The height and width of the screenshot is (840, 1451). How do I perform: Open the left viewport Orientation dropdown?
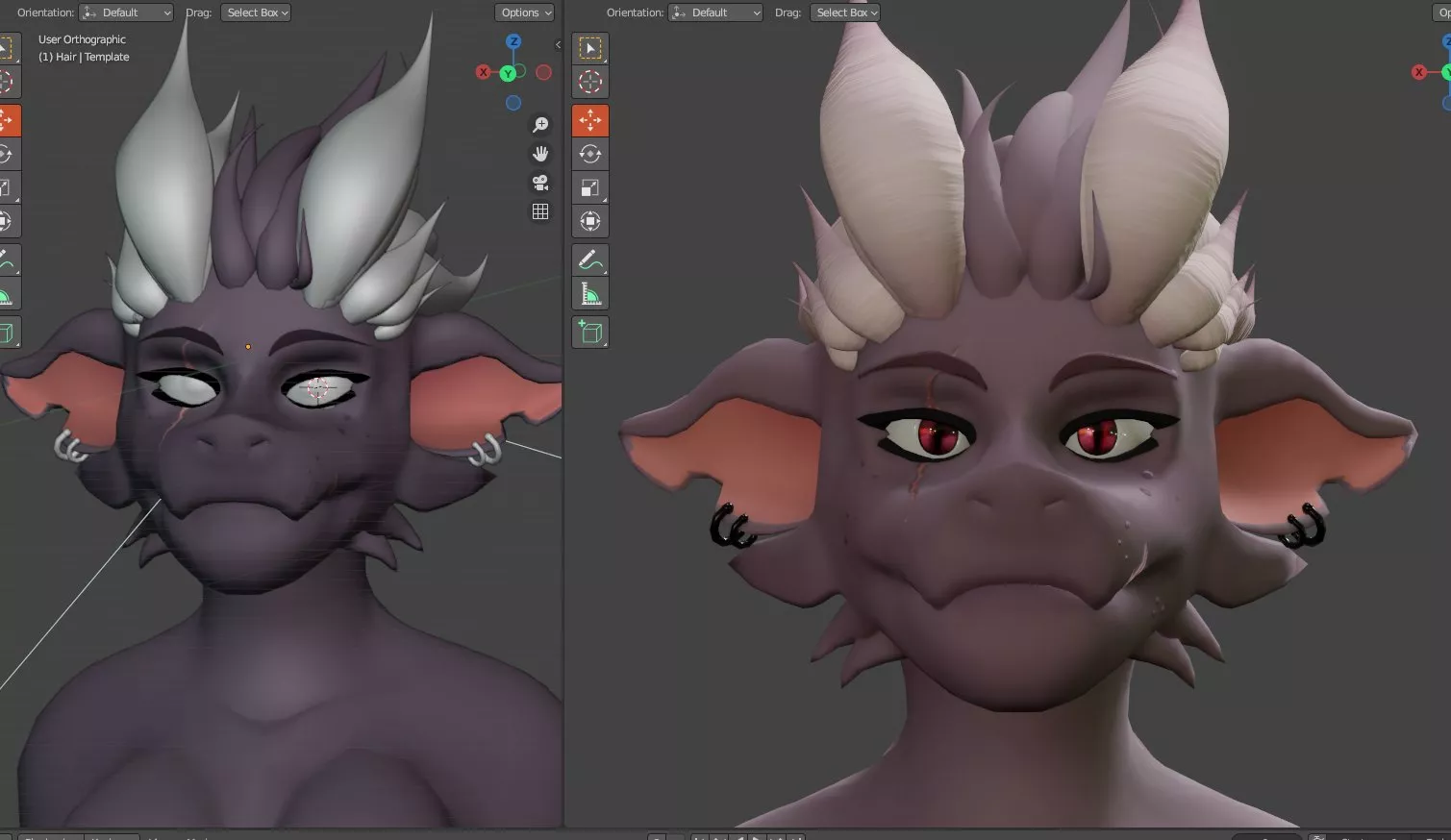126,12
